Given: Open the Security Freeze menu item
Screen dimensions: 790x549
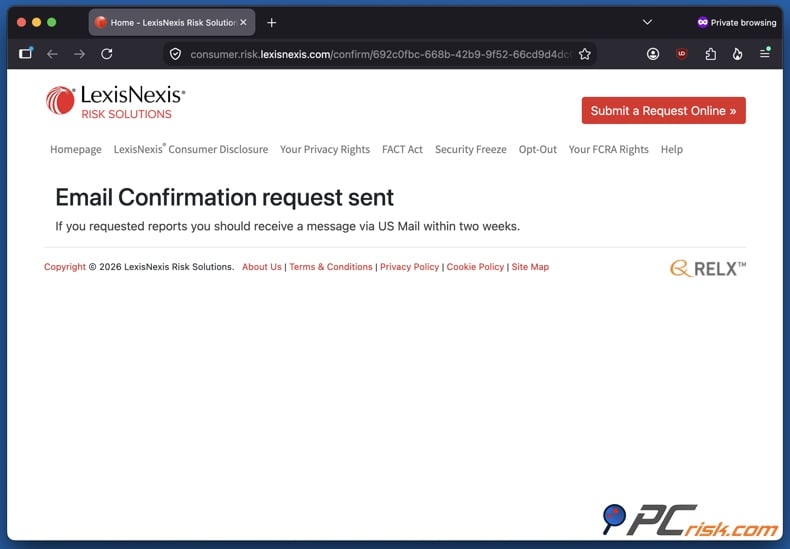Looking at the screenshot, I should pyautogui.click(x=471, y=150).
